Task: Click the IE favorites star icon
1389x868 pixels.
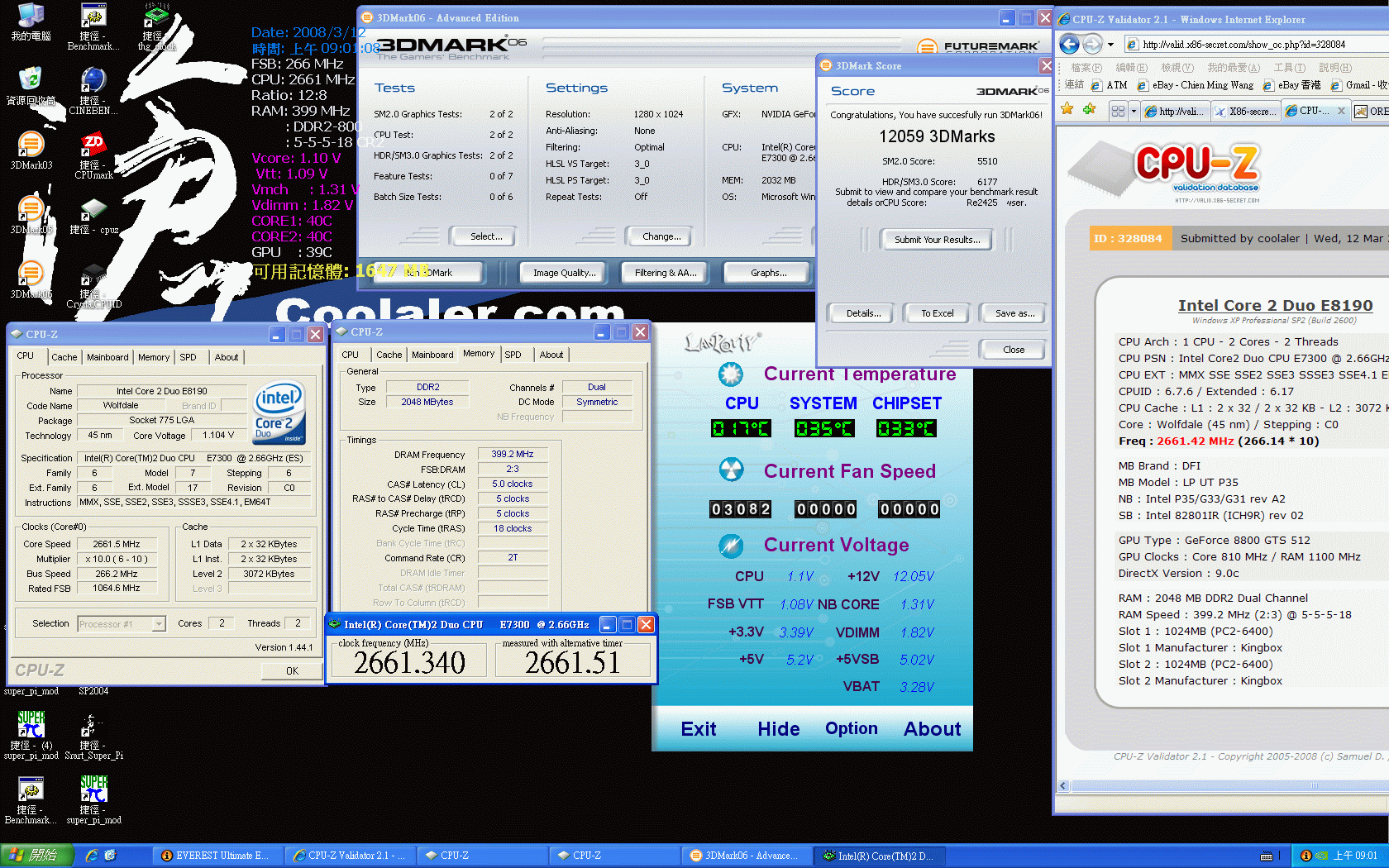Action: [x=1067, y=109]
